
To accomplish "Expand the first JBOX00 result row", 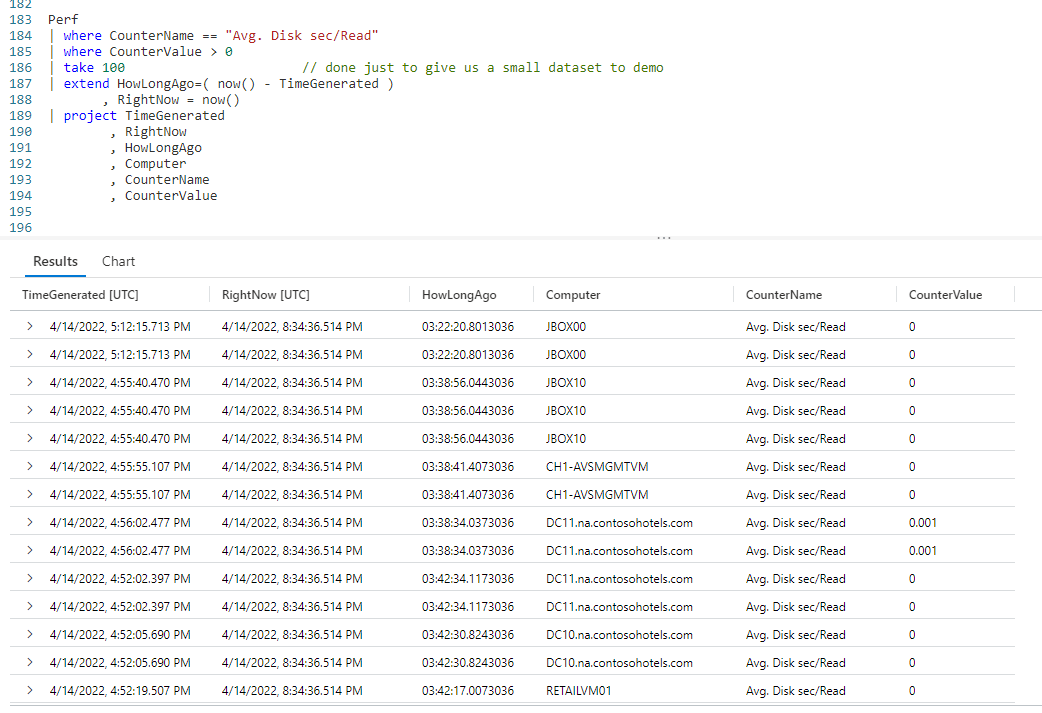I will point(27,326).
